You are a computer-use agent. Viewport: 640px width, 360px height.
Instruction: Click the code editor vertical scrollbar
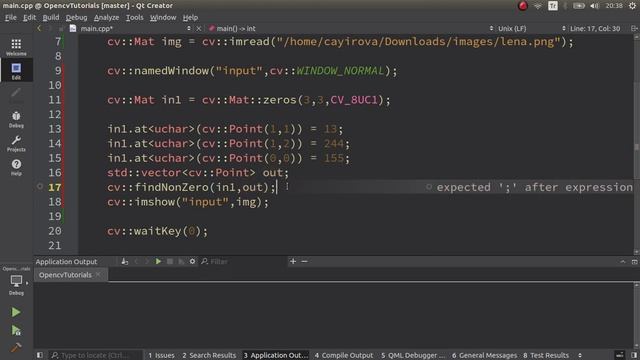click(x=636, y=144)
